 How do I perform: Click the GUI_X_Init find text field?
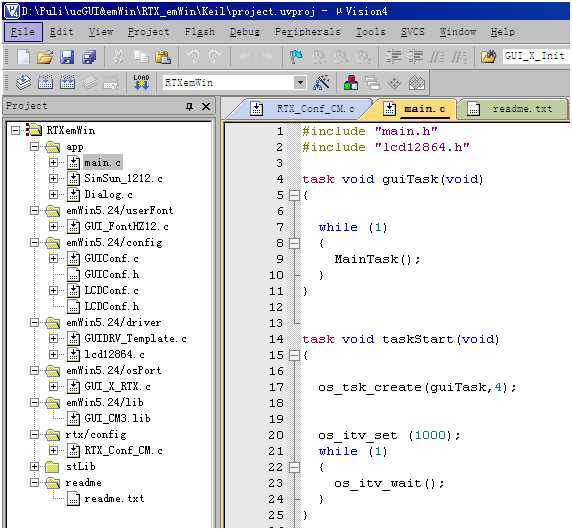tap(536, 57)
